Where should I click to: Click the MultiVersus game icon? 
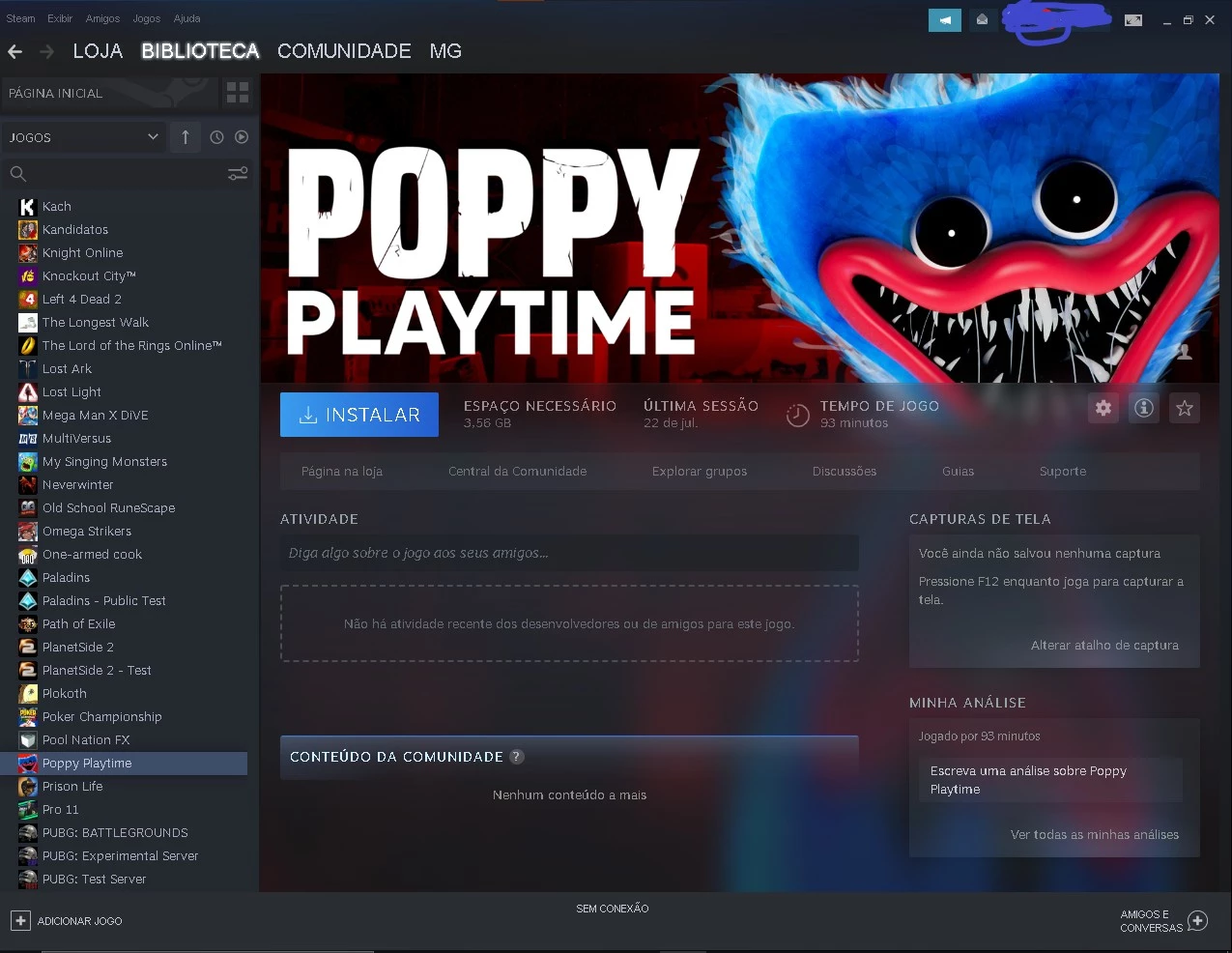coord(28,438)
